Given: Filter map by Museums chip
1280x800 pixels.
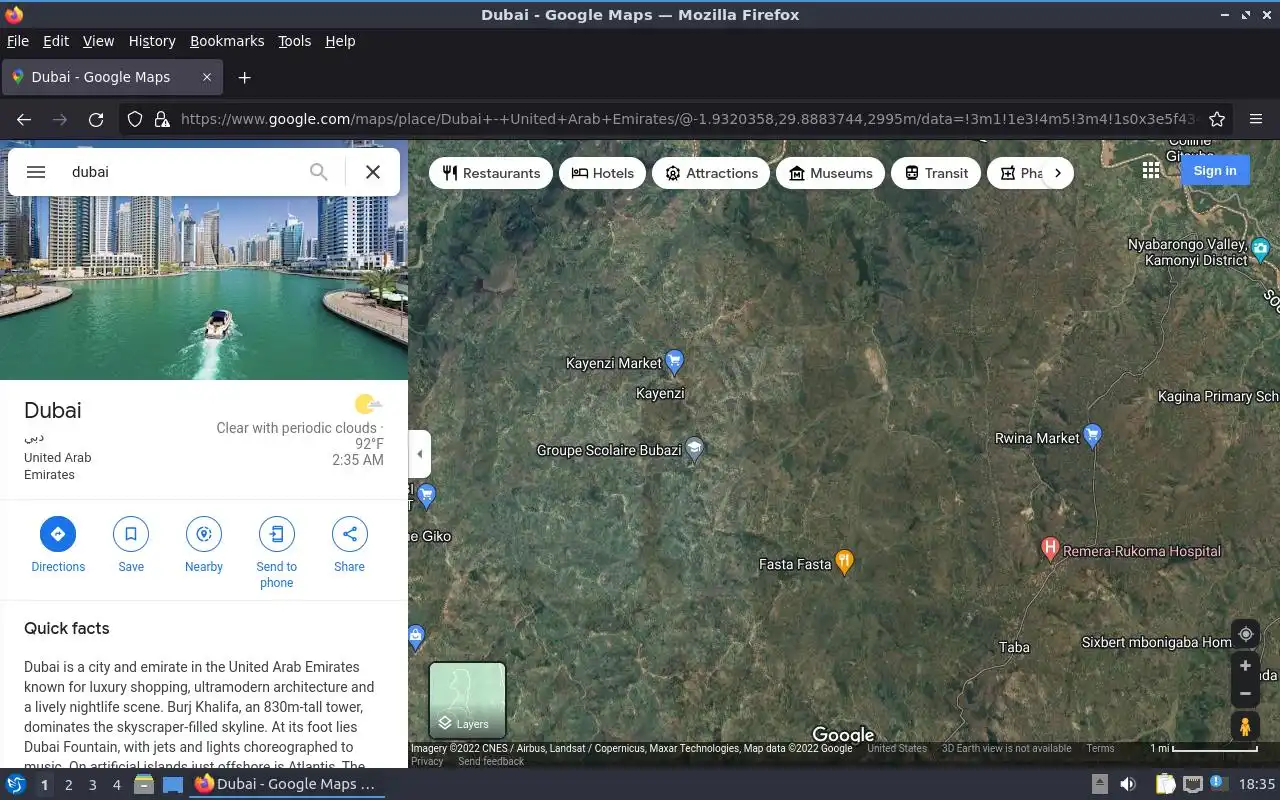Looking at the screenshot, I should coord(830,173).
